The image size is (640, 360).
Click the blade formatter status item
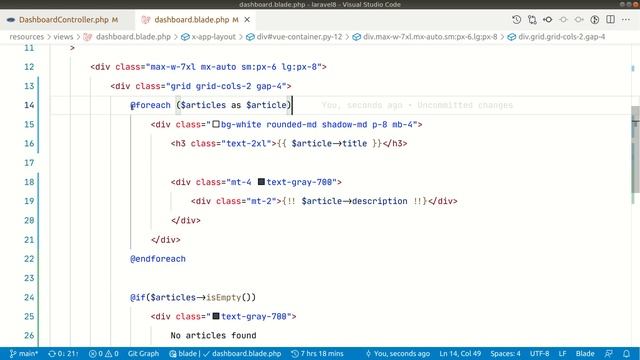point(225,353)
